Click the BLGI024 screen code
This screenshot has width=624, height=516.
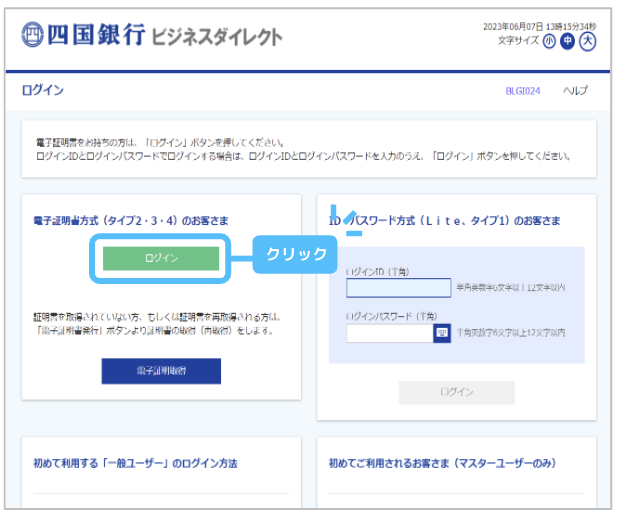point(523,91)
